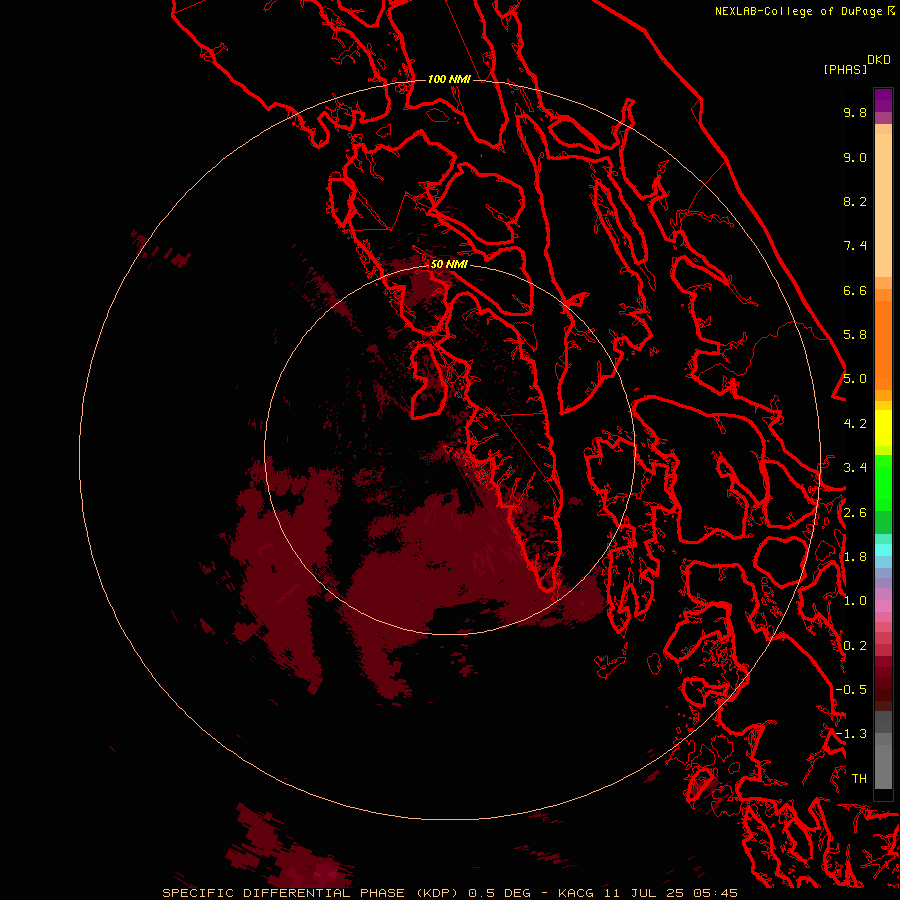Click the 9.0 value on color scale
The height and width of the screenshot is (900, 900).
click(x=855, y=157)
